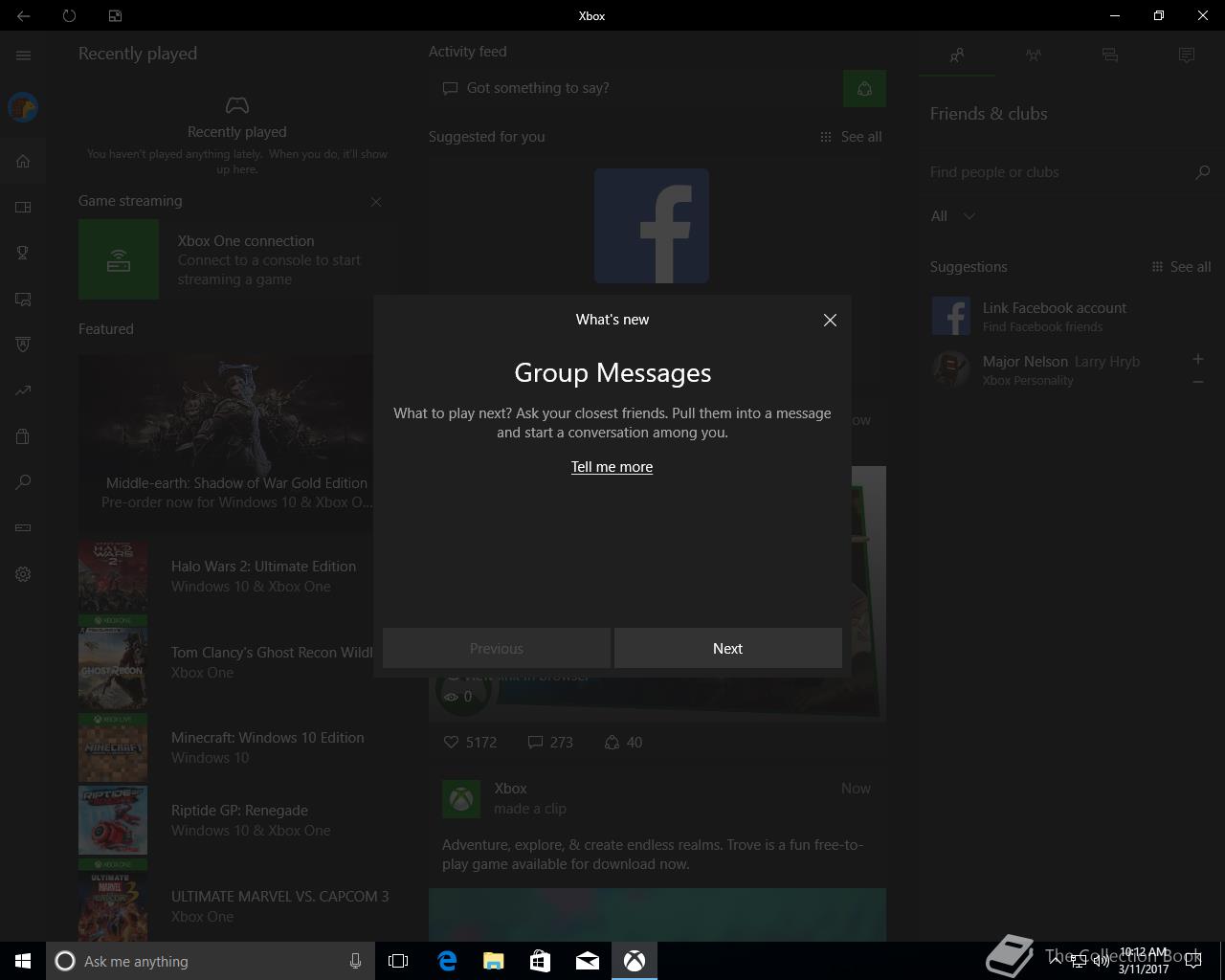Switch to the Parties tab
Screen dimensions: 1225x980
pos(1034,56)
